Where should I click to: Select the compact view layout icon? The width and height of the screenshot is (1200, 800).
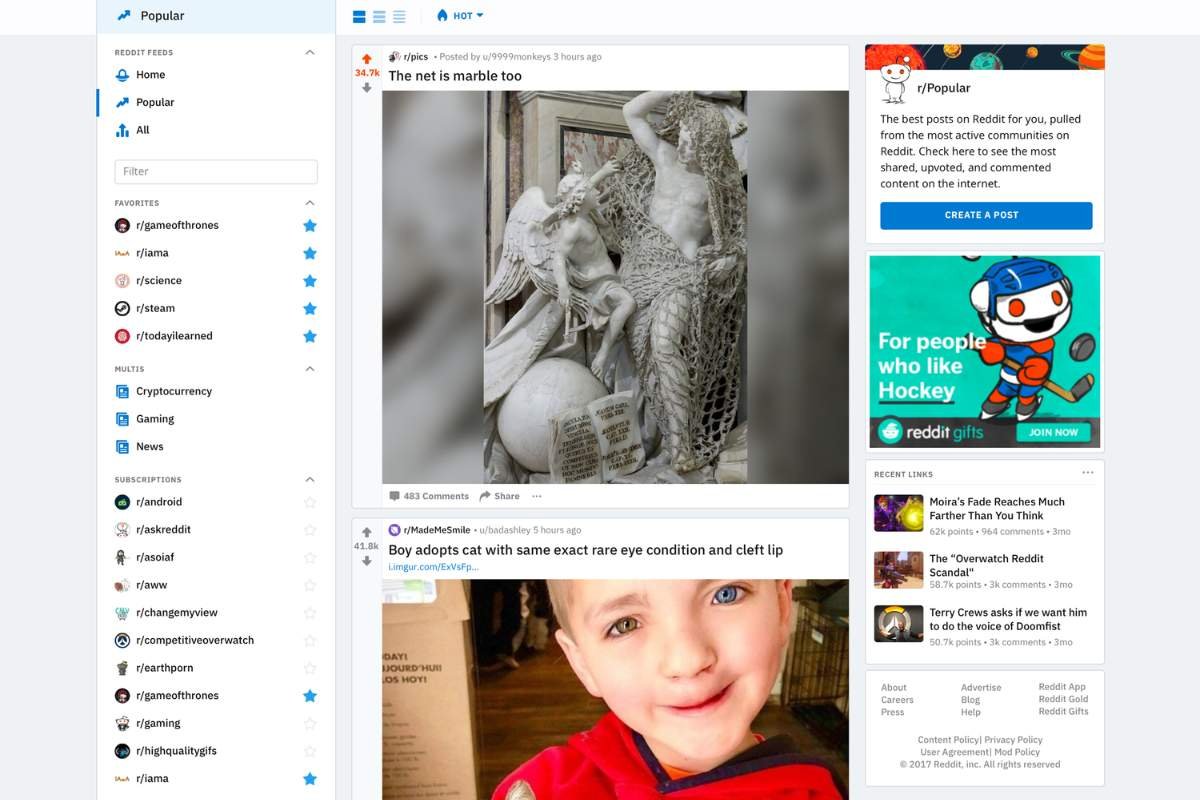coord(399,17)
